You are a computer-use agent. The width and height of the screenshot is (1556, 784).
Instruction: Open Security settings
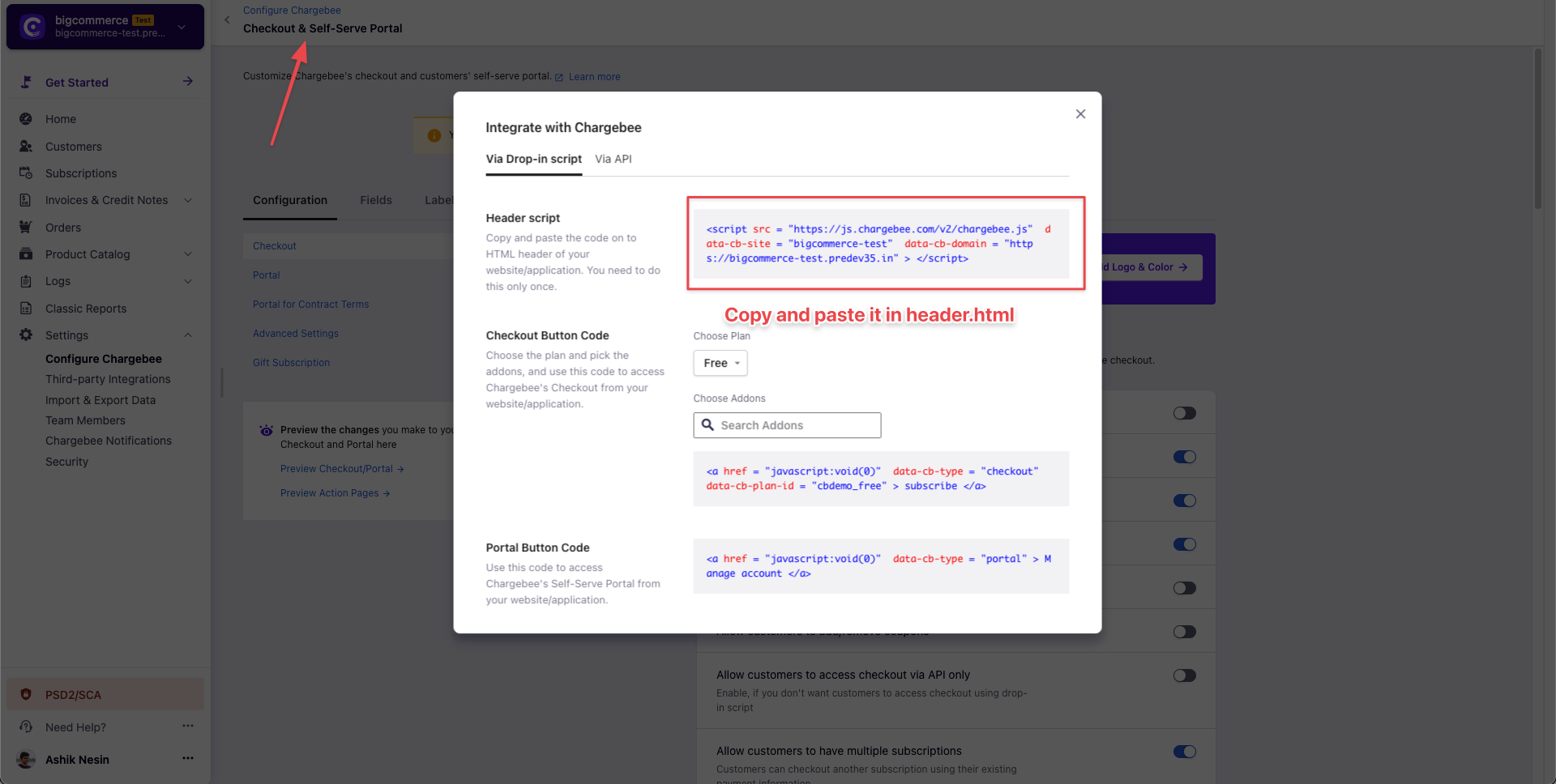[66, 462]
